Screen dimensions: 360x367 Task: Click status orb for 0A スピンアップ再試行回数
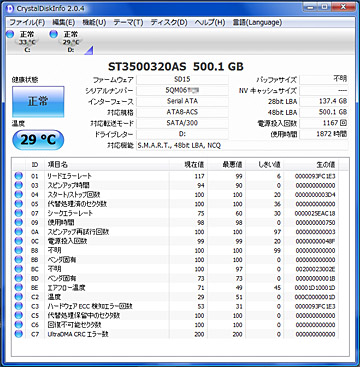pyautogui.click(x=19, y=231)
